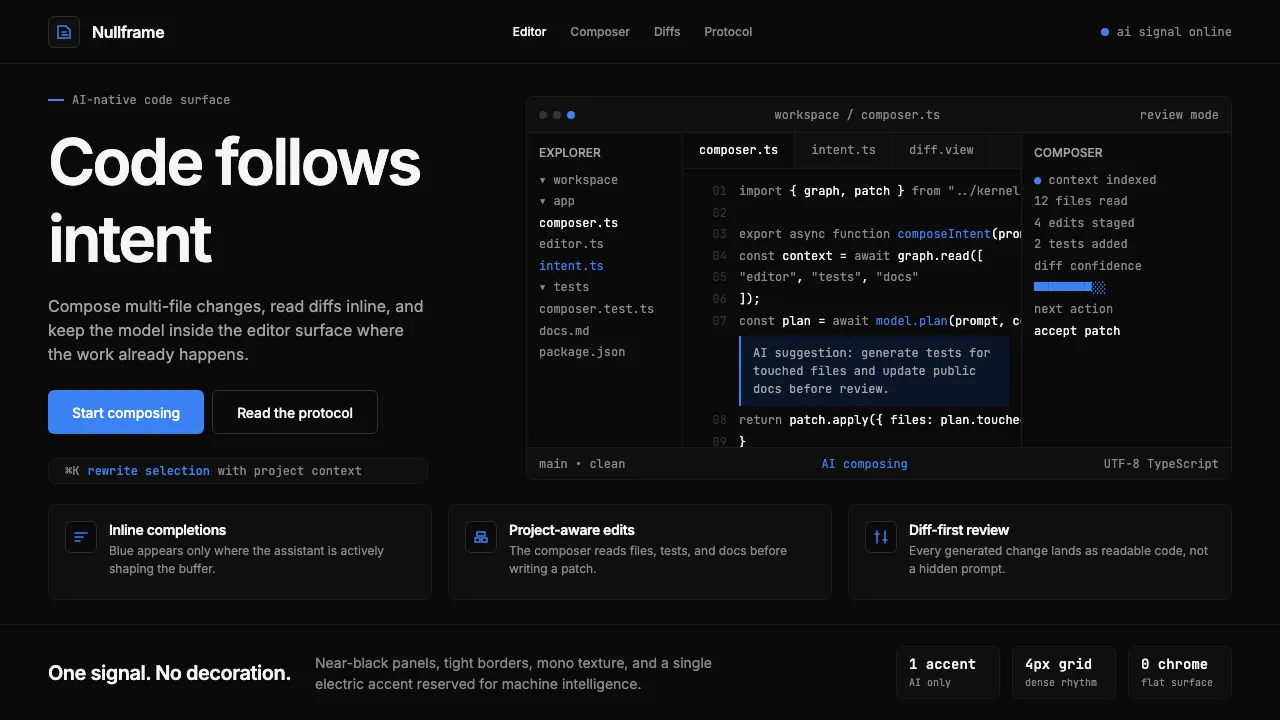Image resolution: width=1280 pixels, height=720 pixels.
Task: Click the 4 edits staged line
Action: 1084,223
